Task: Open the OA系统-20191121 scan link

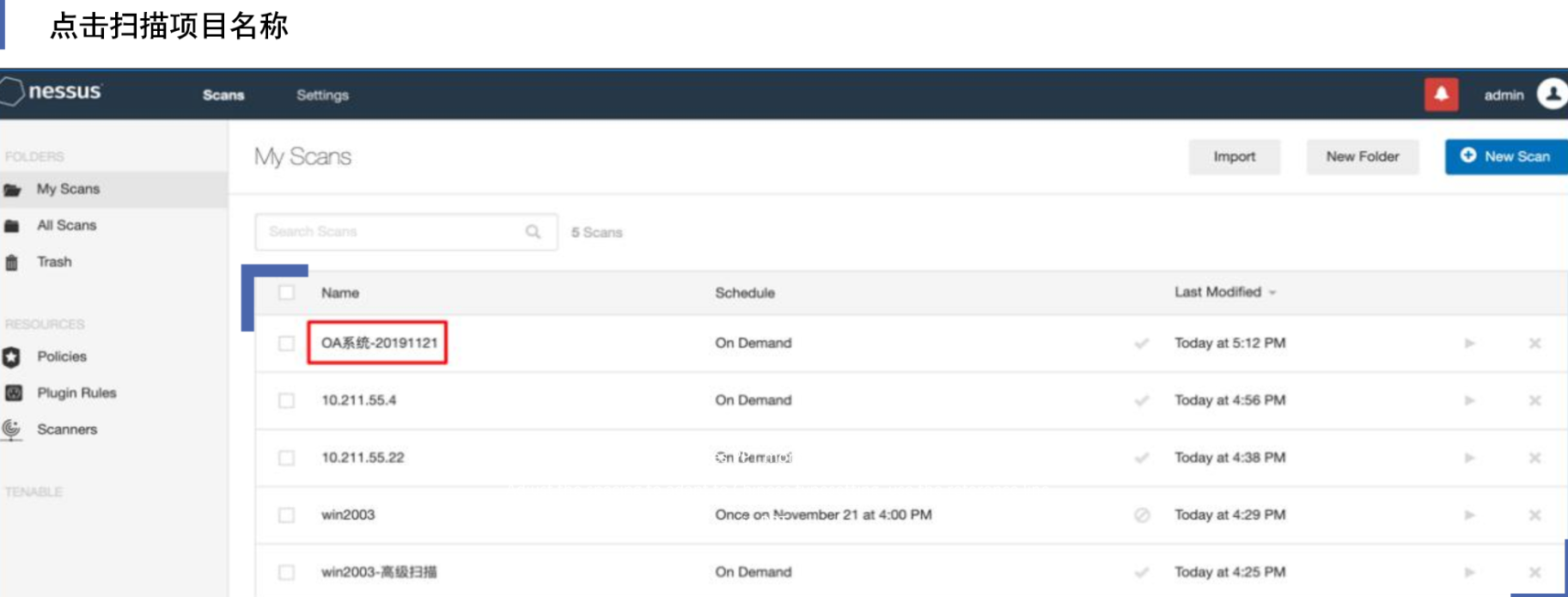Action: click(379, 343)
